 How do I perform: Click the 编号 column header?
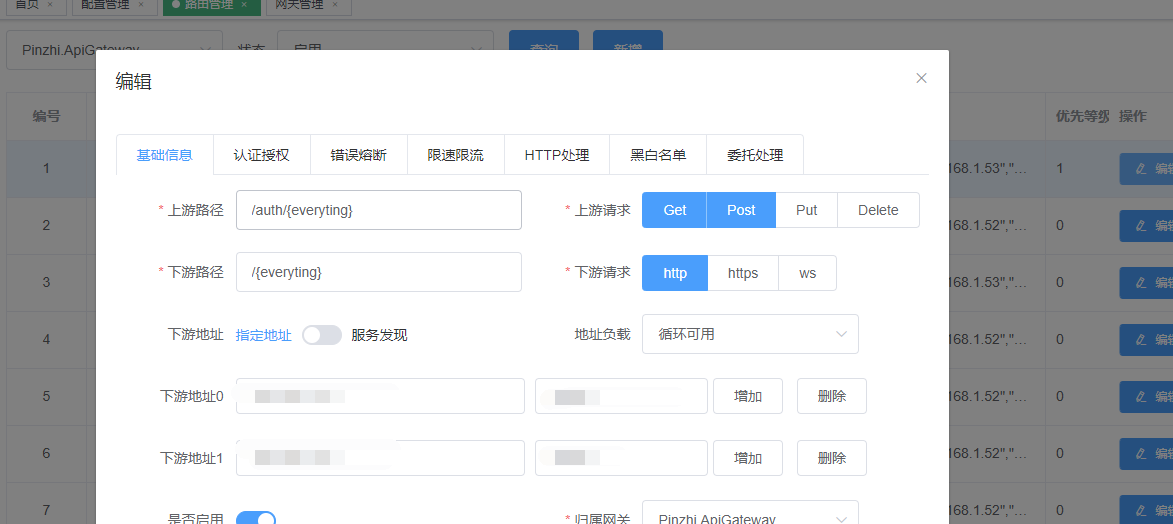click(x=46, y=116)
